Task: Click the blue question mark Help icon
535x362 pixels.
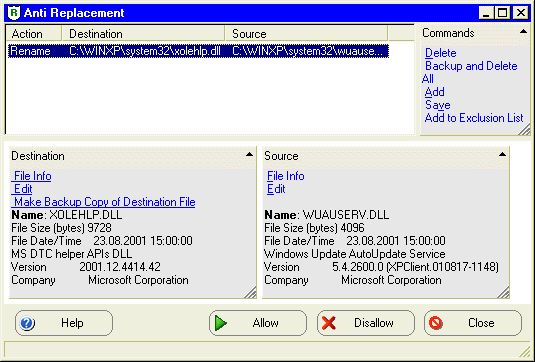Action: click(27, 323)
